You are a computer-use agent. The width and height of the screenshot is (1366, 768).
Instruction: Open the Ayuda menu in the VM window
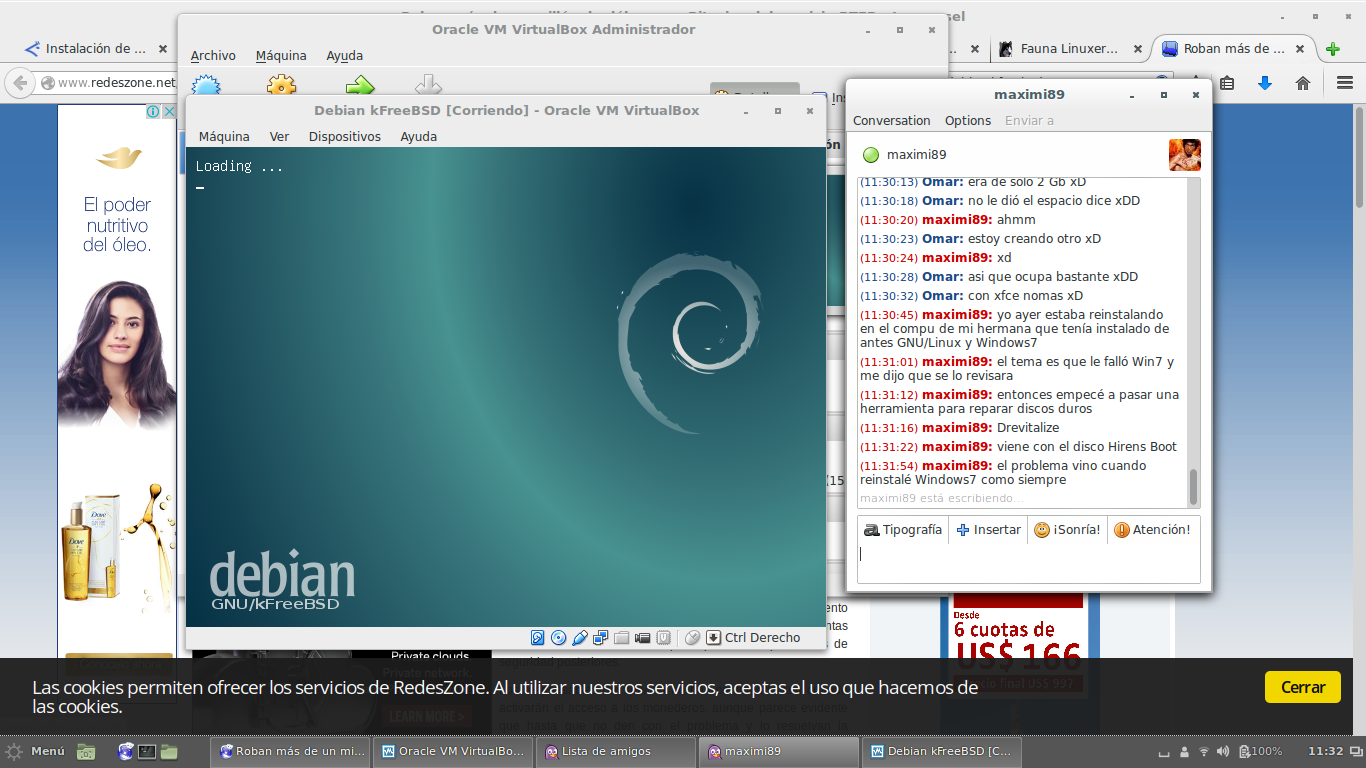click(418, 136)
